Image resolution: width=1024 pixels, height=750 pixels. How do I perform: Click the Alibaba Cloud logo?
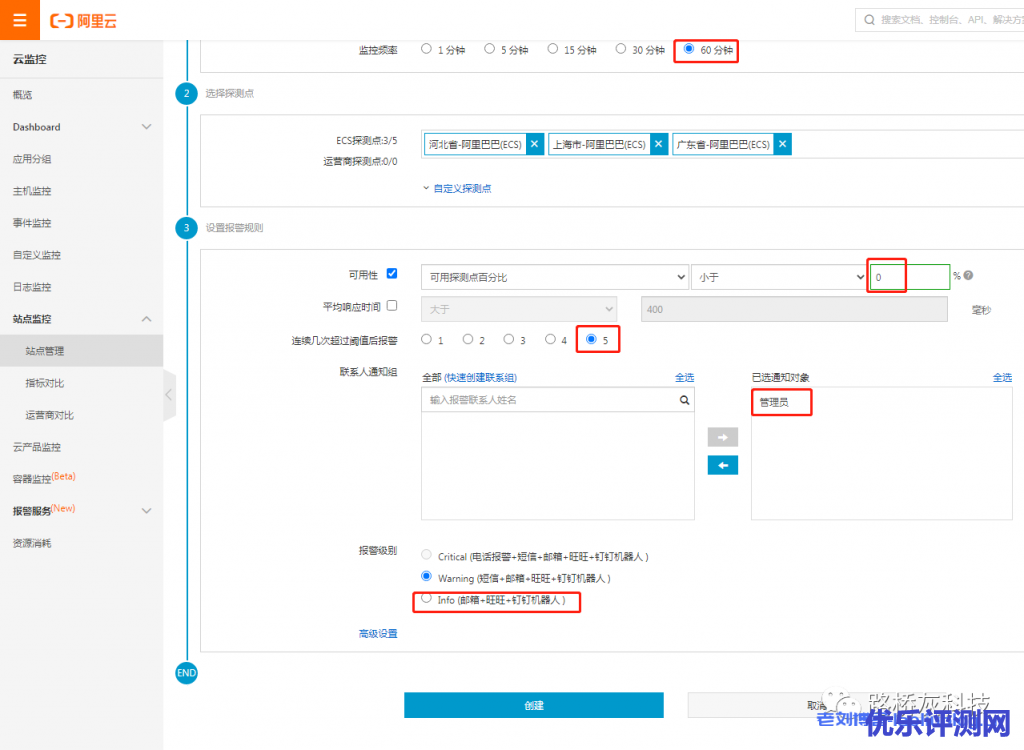83,20
